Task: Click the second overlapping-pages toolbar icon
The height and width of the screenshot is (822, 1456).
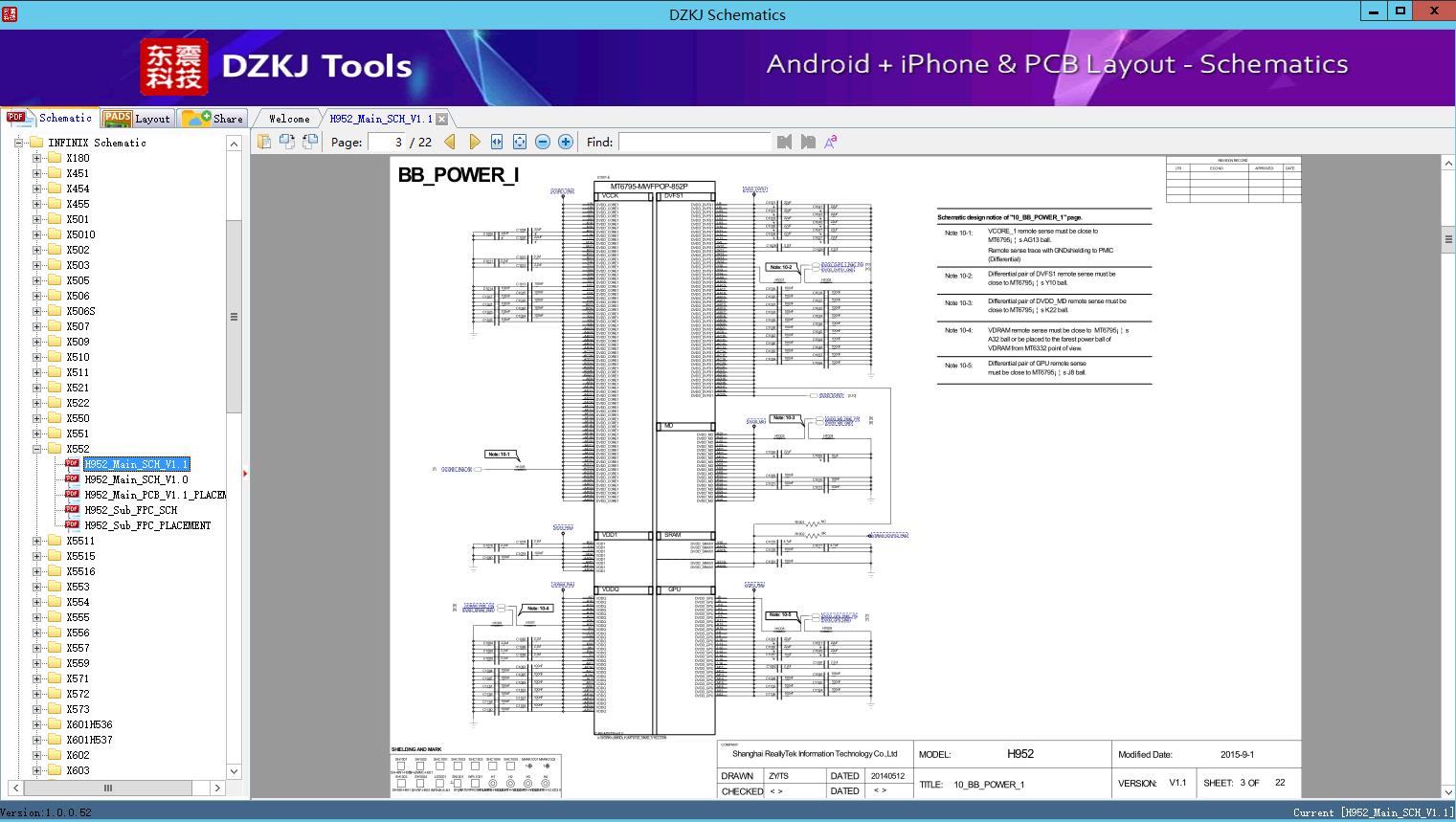Action: tap(287, 142)
